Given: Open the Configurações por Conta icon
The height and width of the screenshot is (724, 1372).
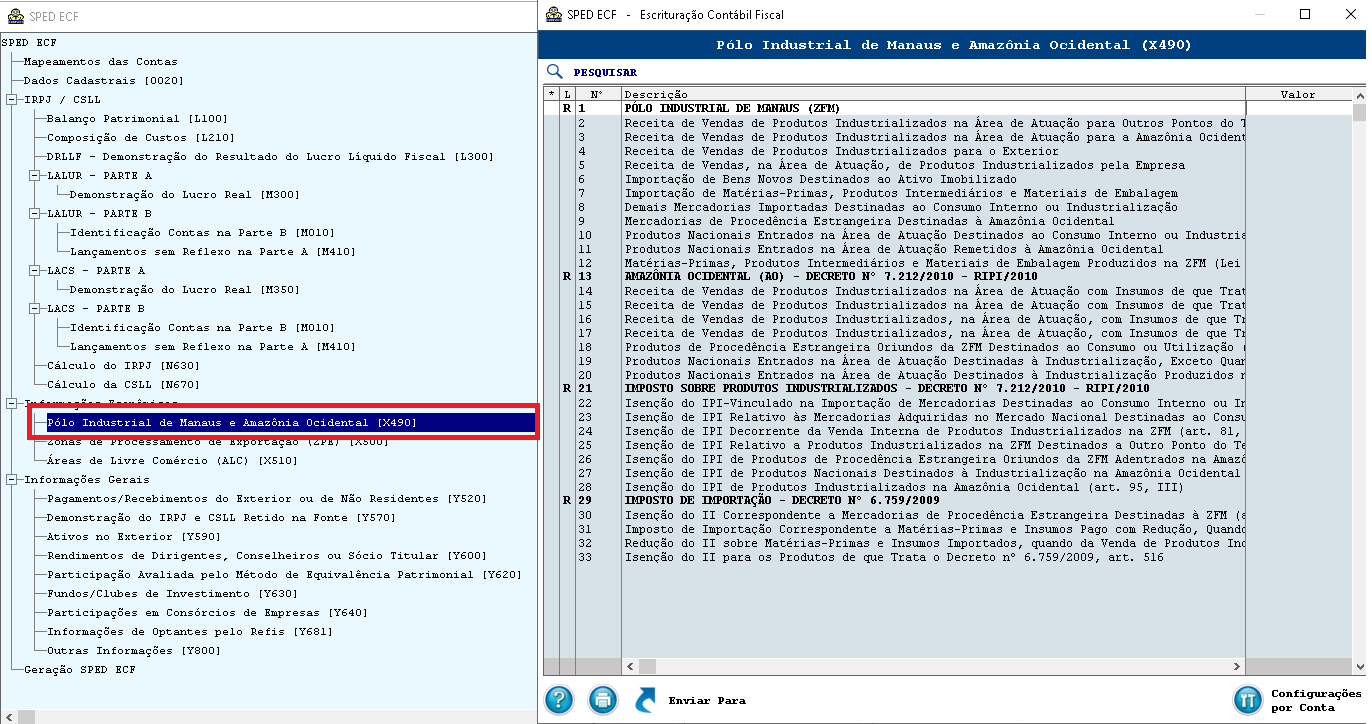Looking at the screenshot, I should point(1247,700).
